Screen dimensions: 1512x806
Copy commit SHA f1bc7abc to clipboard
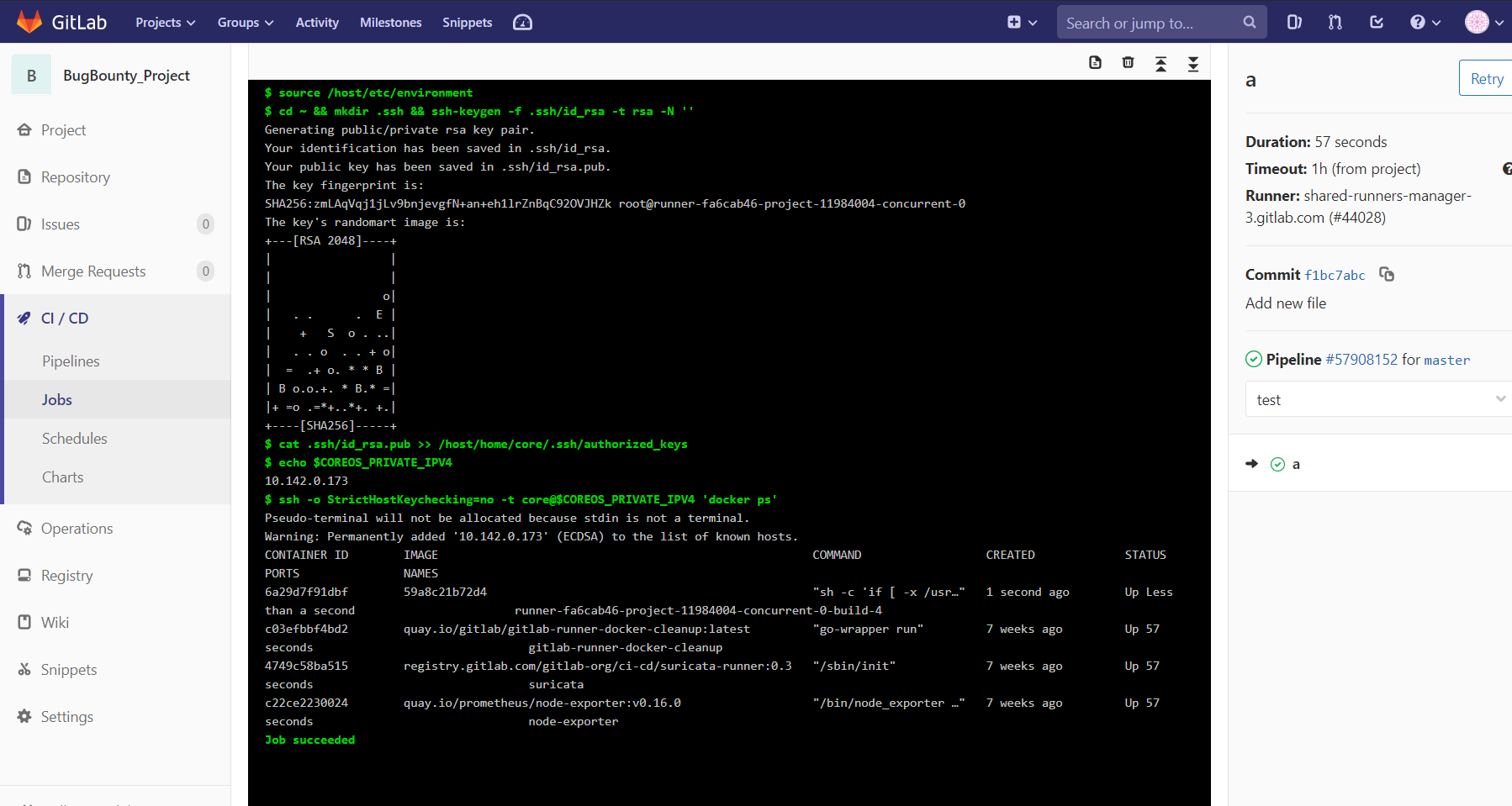click(x=1387, y=275)
